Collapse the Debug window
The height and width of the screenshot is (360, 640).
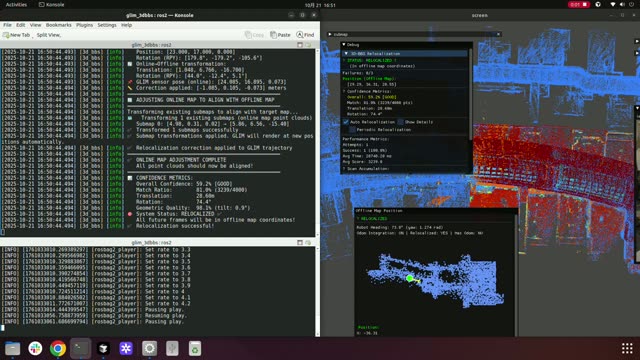[x=344, y=44]
